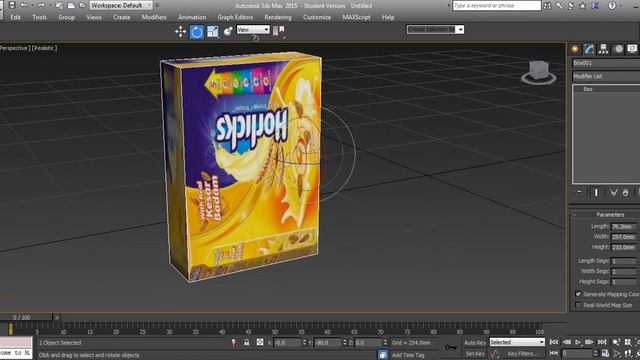Click the time slider showing 0 / 100

click(26, 317)
